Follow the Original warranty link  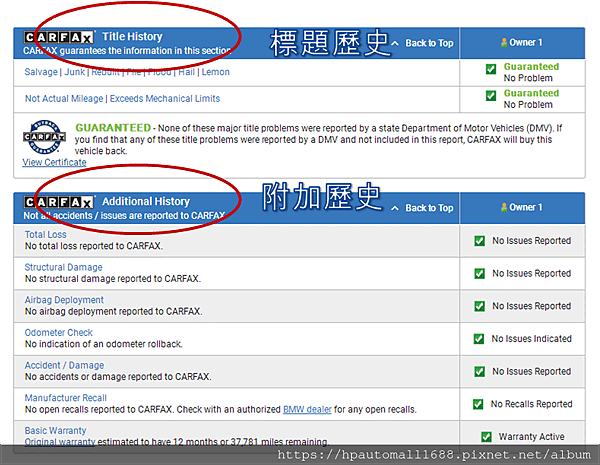60,442
